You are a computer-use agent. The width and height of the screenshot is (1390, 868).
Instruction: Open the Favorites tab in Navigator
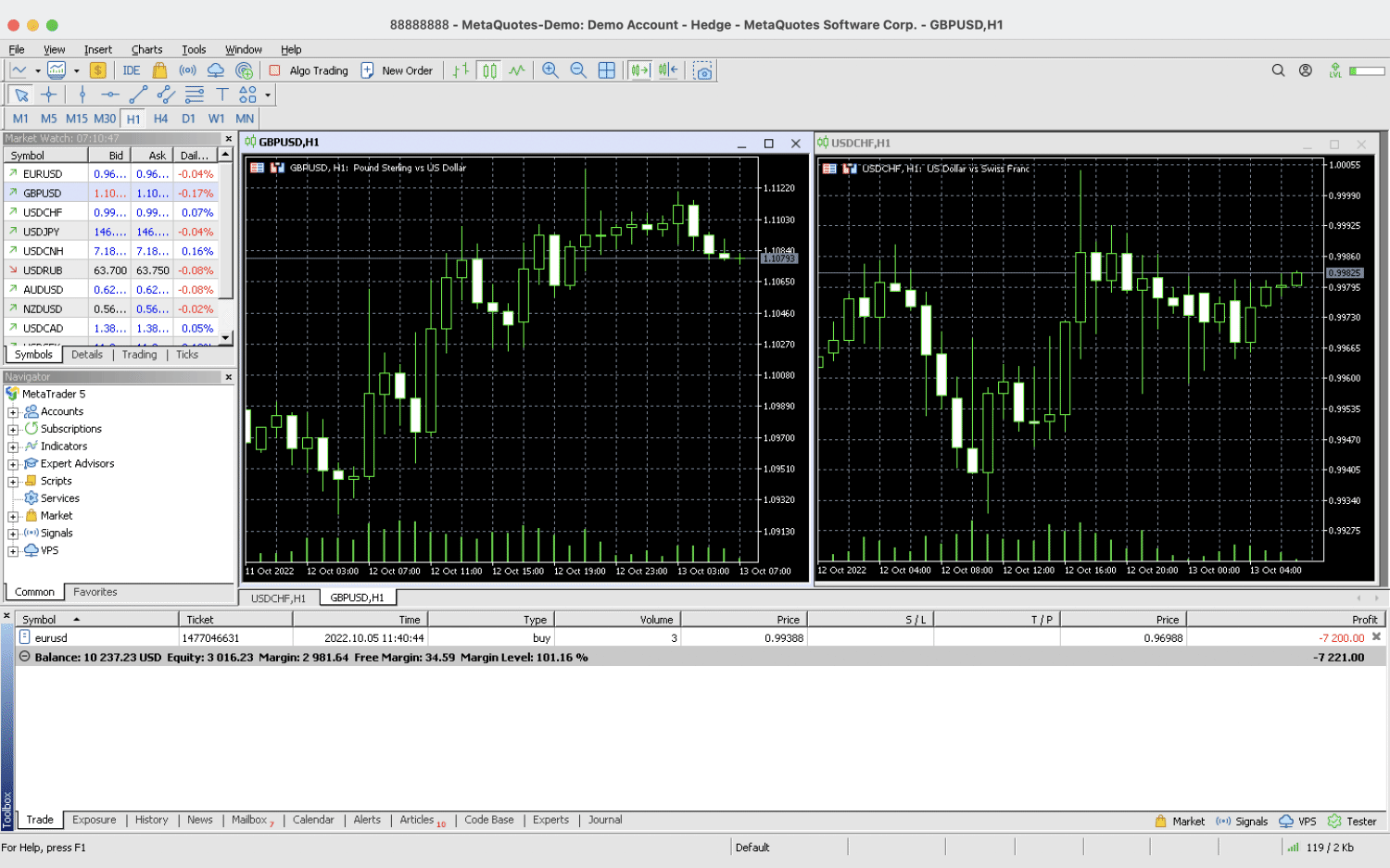point(95,592)
